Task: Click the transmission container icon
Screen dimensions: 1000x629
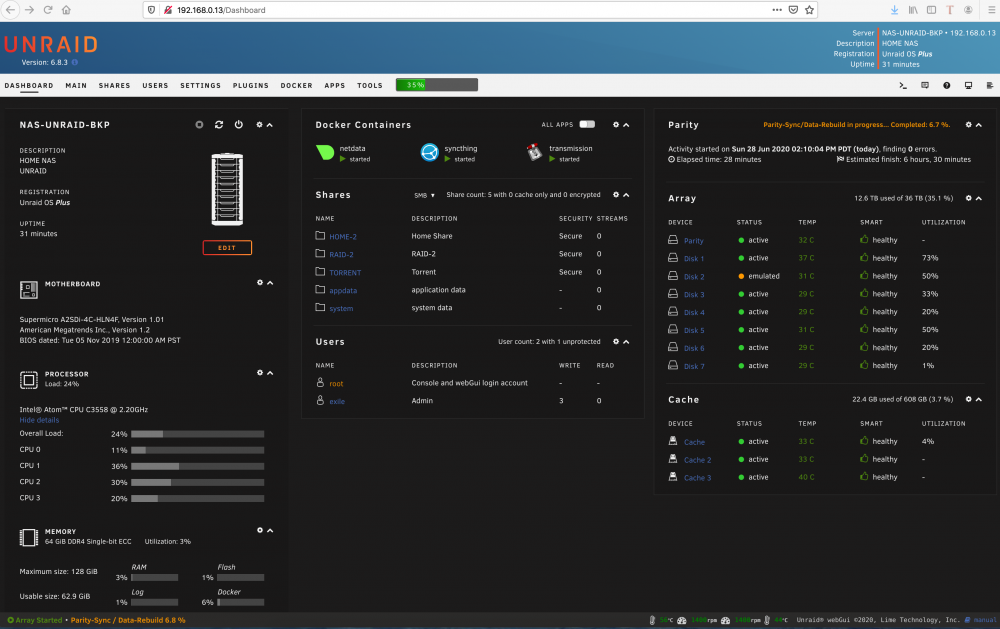Action: point(534,152)
